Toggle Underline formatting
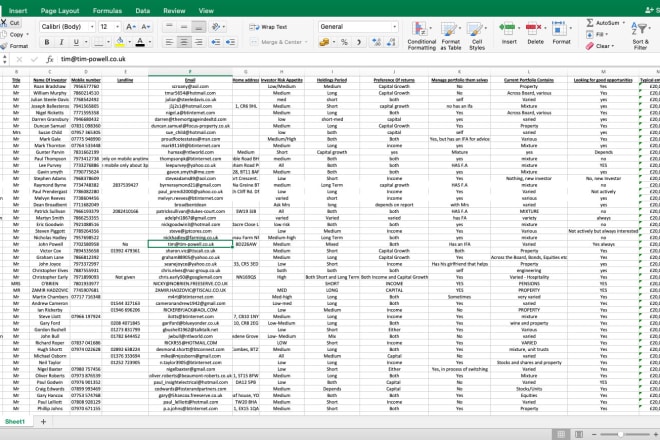This screenshot has width=660, height=440. pos(76,42)
